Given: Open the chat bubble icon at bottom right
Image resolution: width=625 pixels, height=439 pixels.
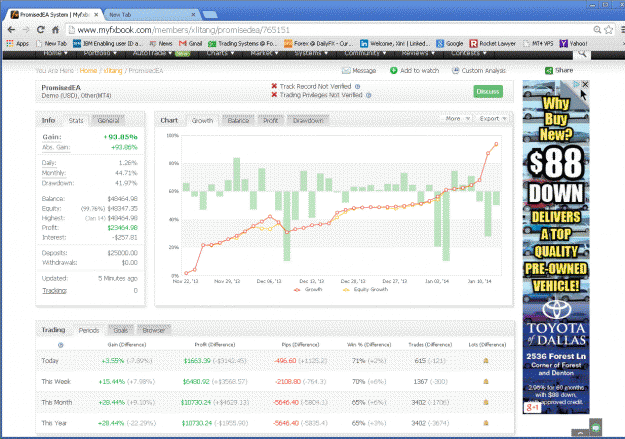Looking at the screenshot, I should [596, 428].
